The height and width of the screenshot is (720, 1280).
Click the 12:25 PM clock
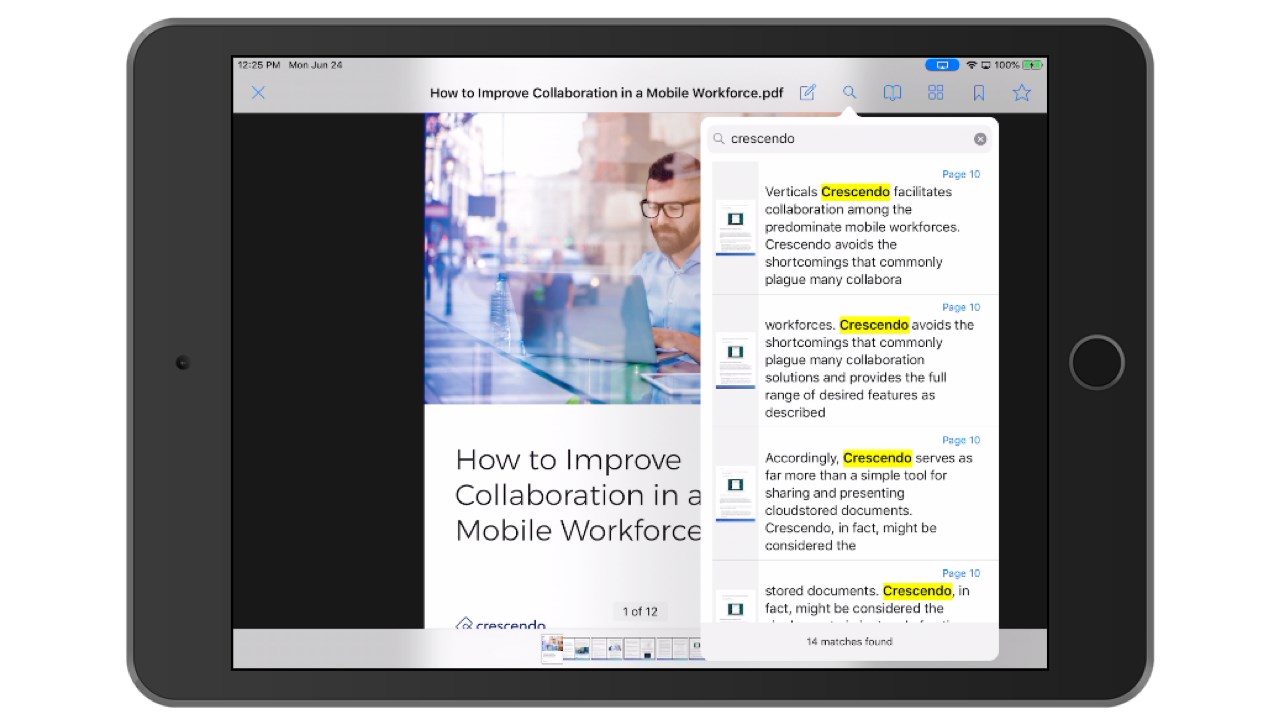tap(258, 65)
